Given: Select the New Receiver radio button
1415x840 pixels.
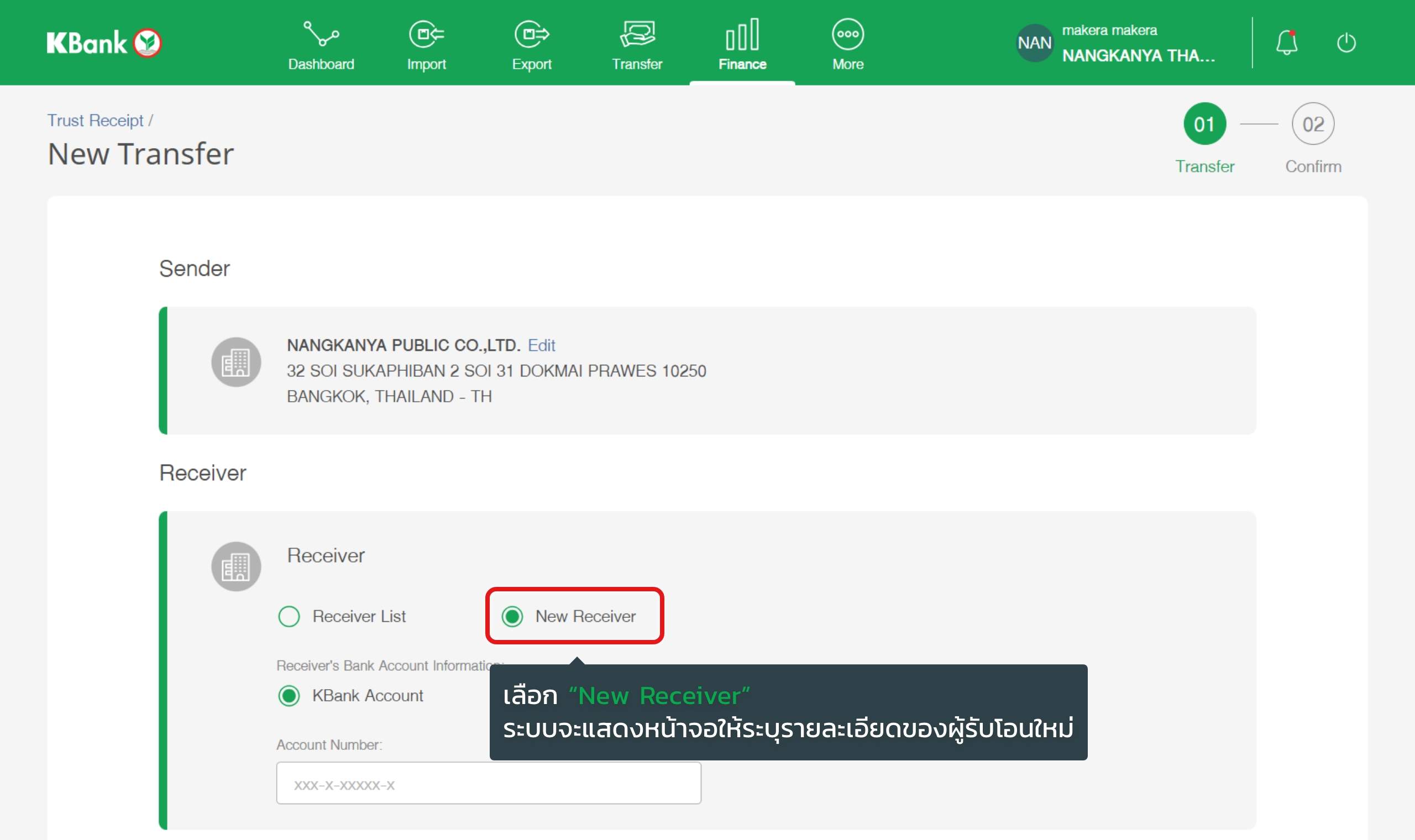Looking at the screenshot, I should click(x=512, y=616).
